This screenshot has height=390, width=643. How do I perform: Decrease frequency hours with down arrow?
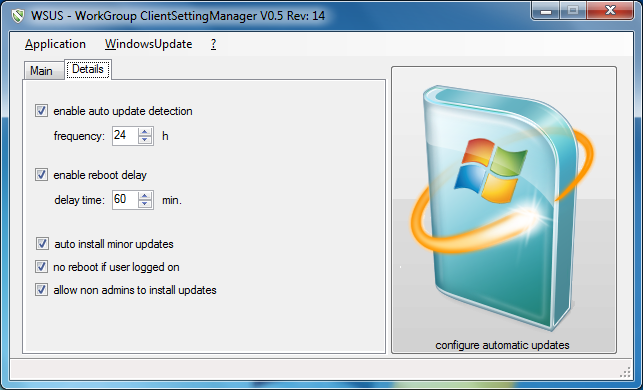click(x=145, y=140)
